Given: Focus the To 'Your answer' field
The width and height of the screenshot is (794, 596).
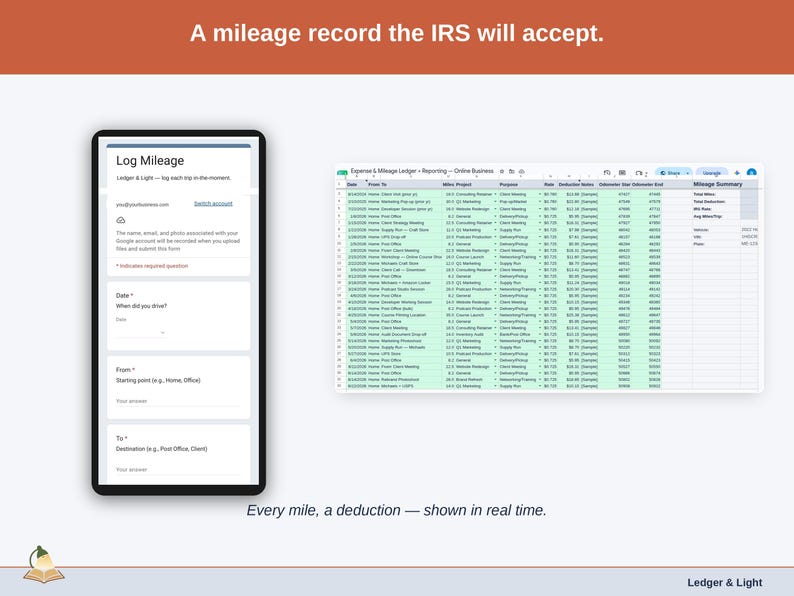Looking at the screenshot, I should (x=178, y=470).
